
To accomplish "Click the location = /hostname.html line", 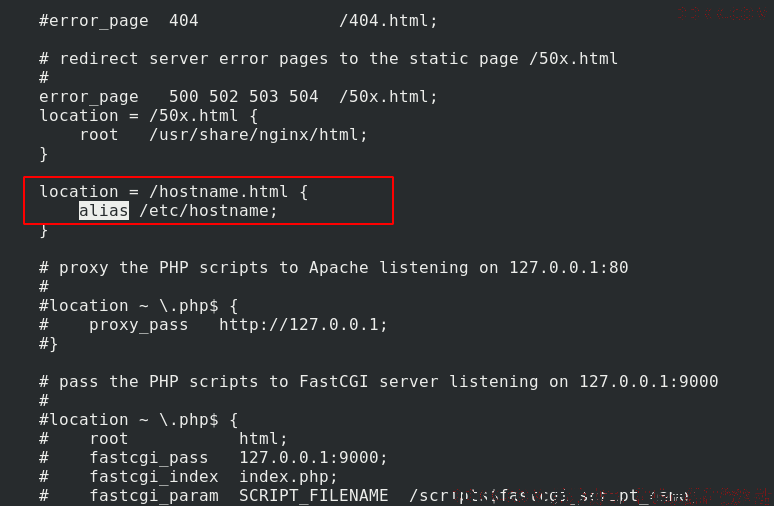I will point(173,192).
